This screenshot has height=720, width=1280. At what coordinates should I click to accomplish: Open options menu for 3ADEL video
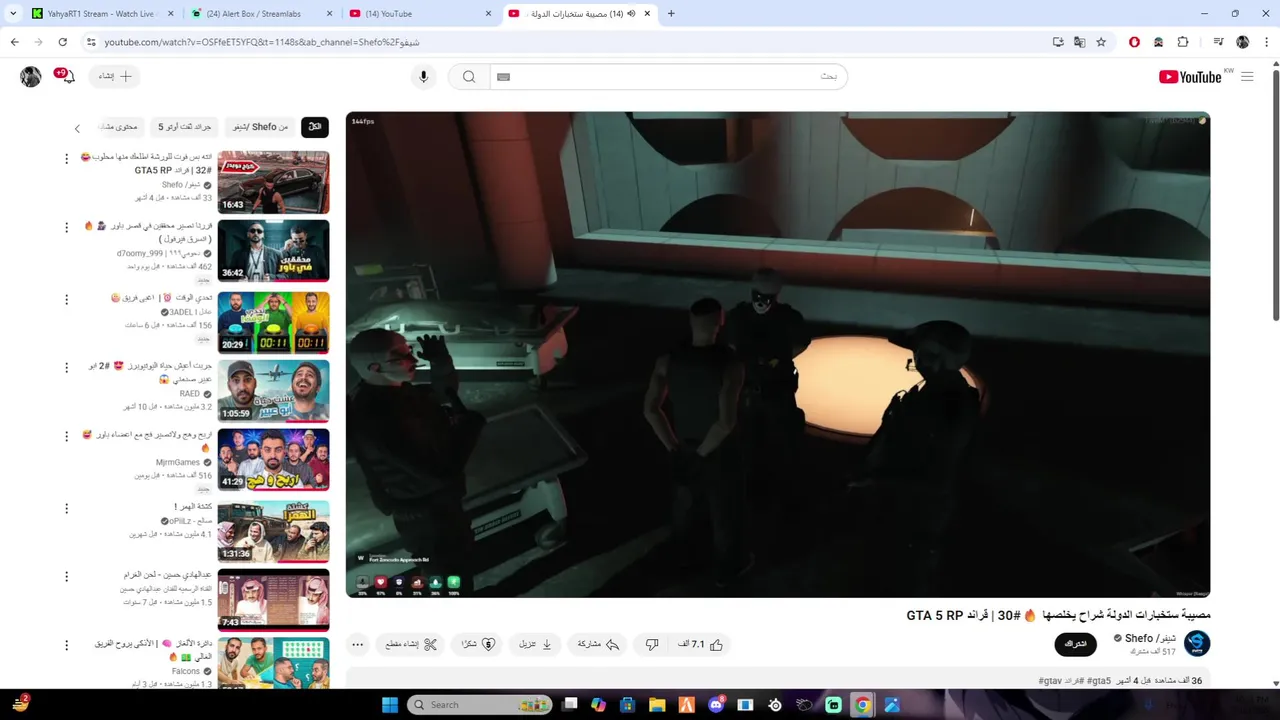pos(67,299)
